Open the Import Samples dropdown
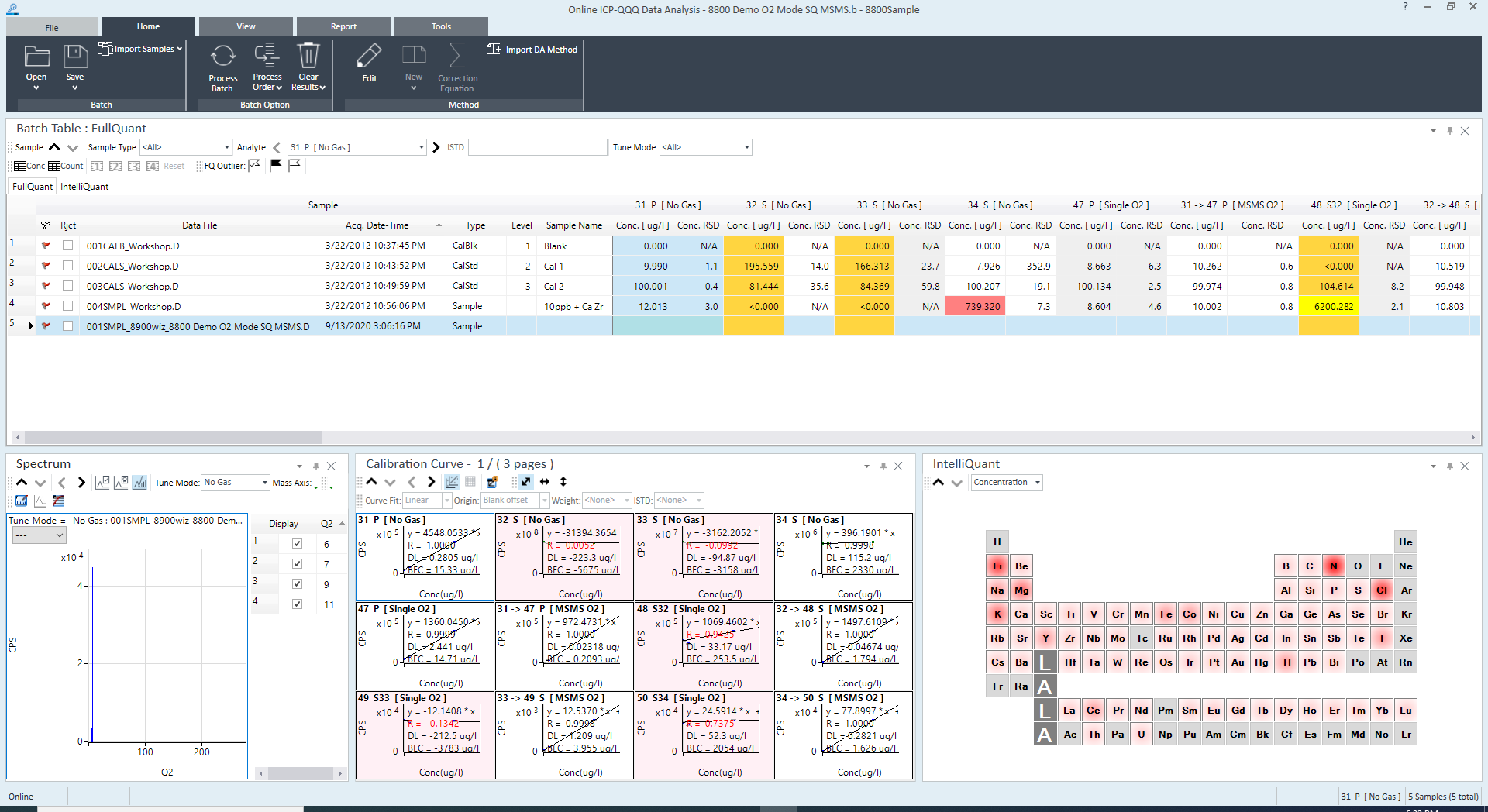 click(x=140, y=49)
